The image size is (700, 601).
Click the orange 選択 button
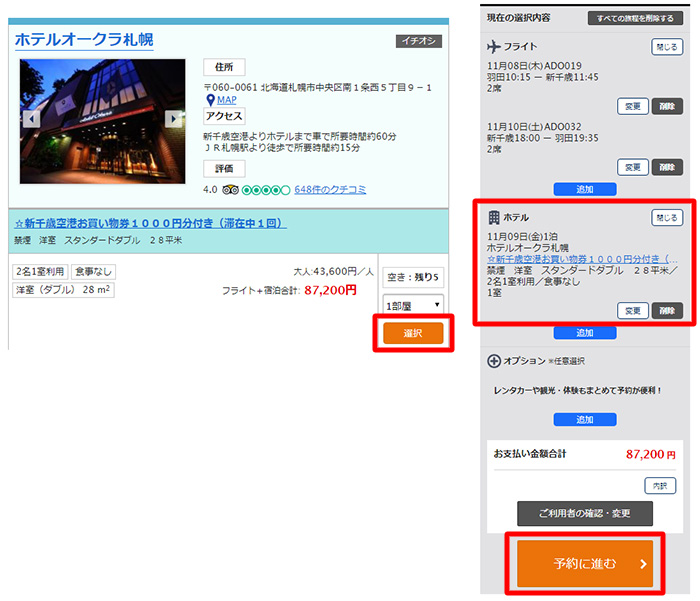(x=413, y=333)
